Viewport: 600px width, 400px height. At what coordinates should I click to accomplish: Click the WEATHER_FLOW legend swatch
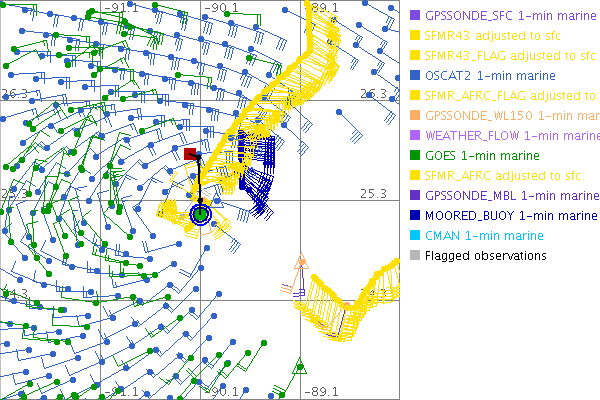415,136
